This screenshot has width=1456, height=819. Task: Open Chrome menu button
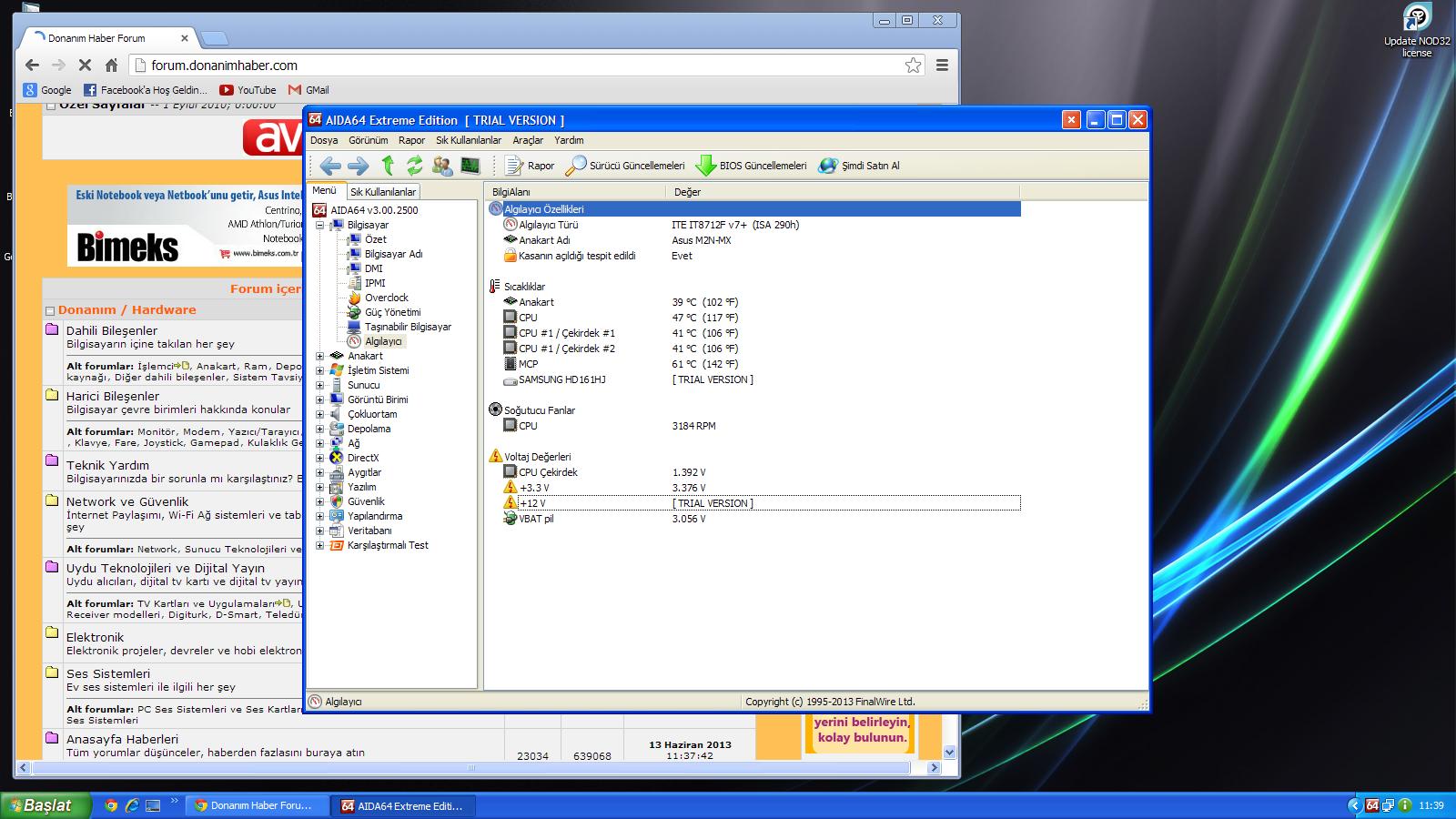pos(942,65)
